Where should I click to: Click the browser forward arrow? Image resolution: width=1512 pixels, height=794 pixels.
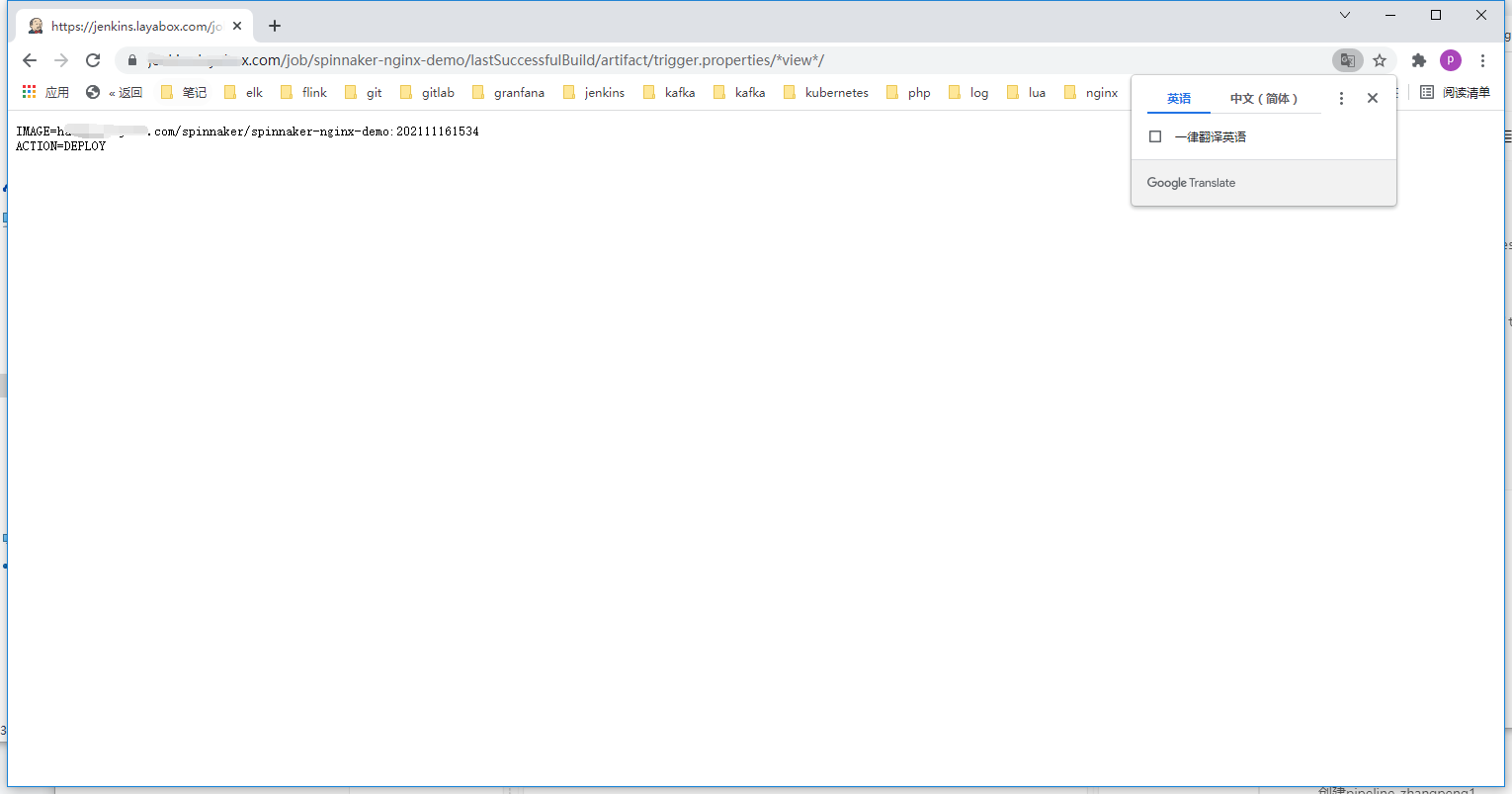tap(61, 60)
